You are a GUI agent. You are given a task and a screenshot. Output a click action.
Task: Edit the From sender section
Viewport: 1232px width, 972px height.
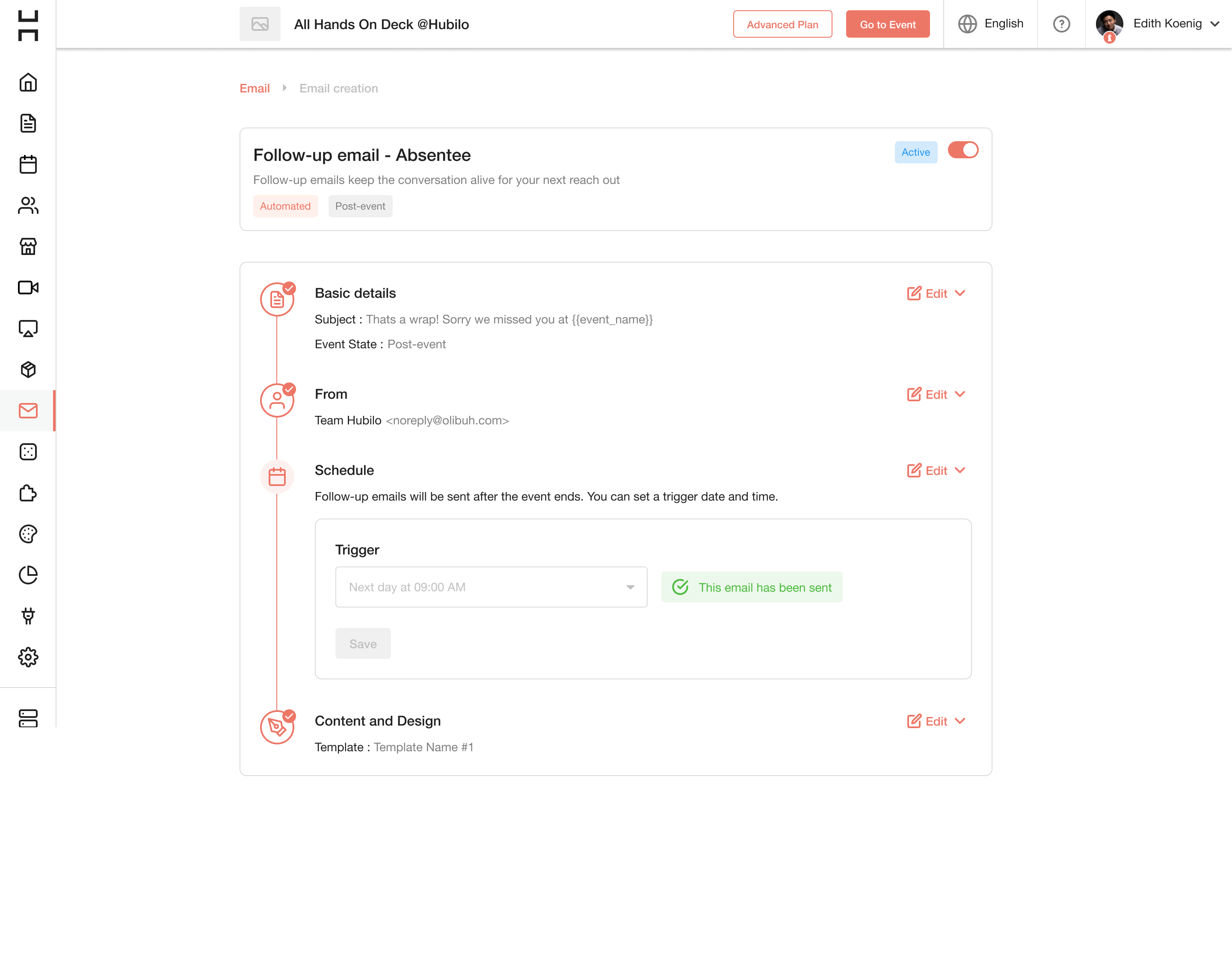[x=927, y=394]
